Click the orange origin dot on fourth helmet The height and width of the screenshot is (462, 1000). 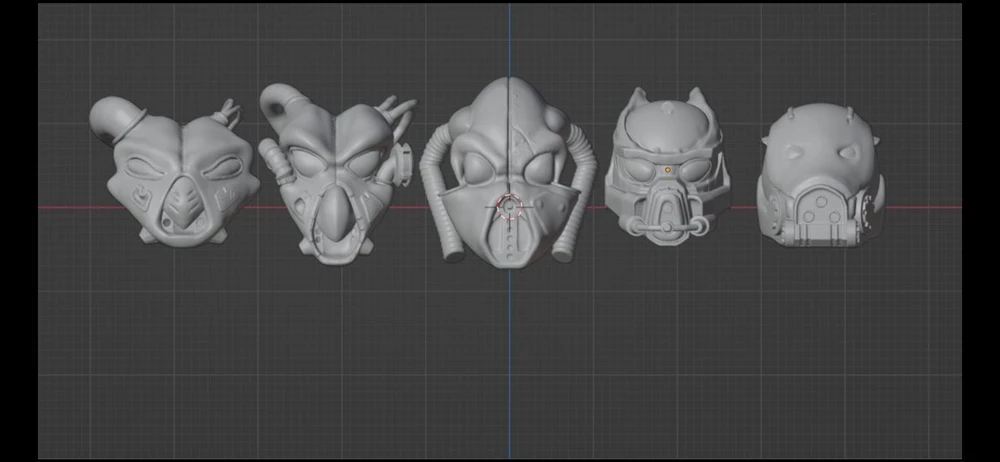pos(668,170)
